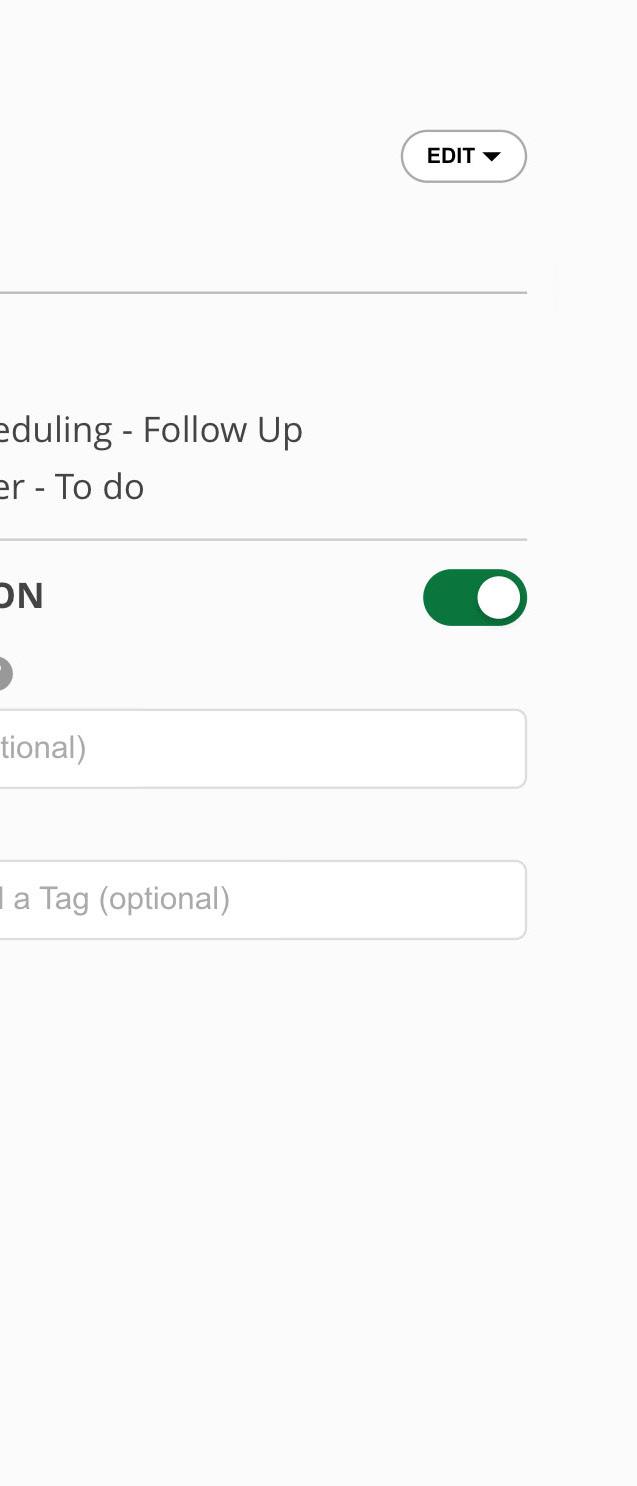Click the 'To do' text line

pyautogui.click(x=72, y=487)
